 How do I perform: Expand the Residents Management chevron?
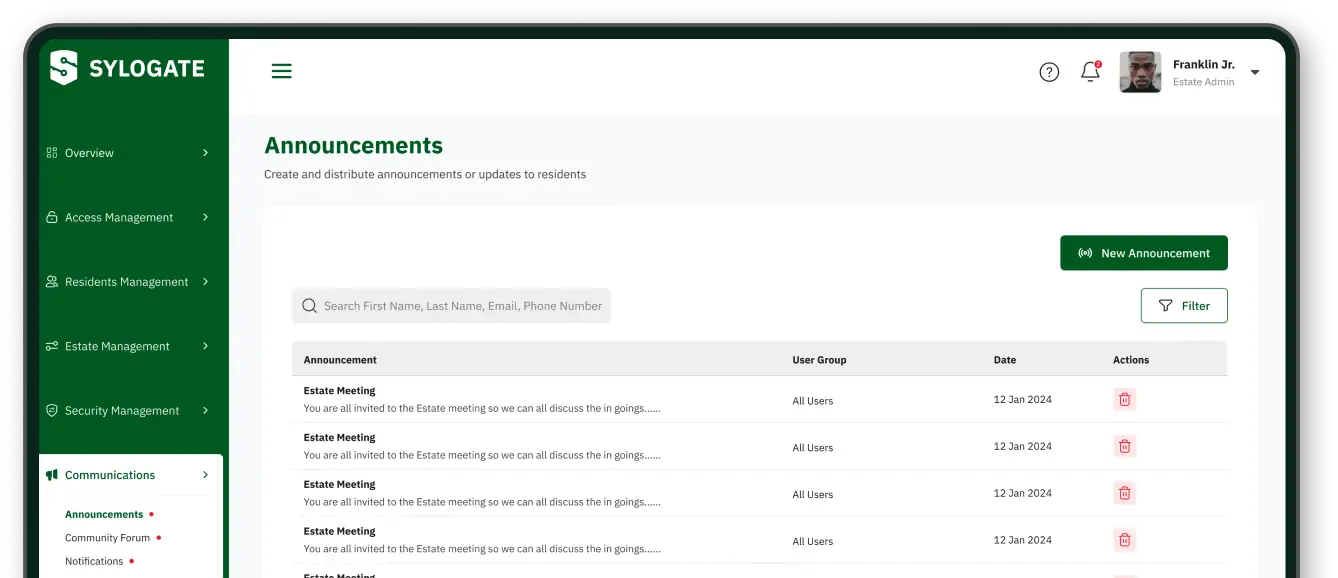tap(206, 282)
